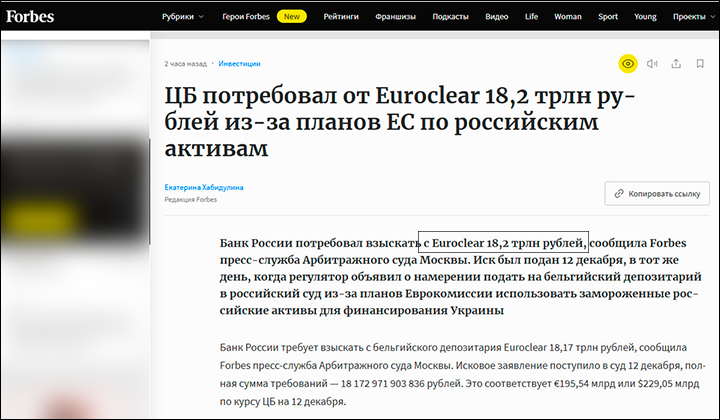The height and width of the screenshot is (420, 720).
Task: Open author Екатерина Хабидулина's profile
Action: (204, 187)
